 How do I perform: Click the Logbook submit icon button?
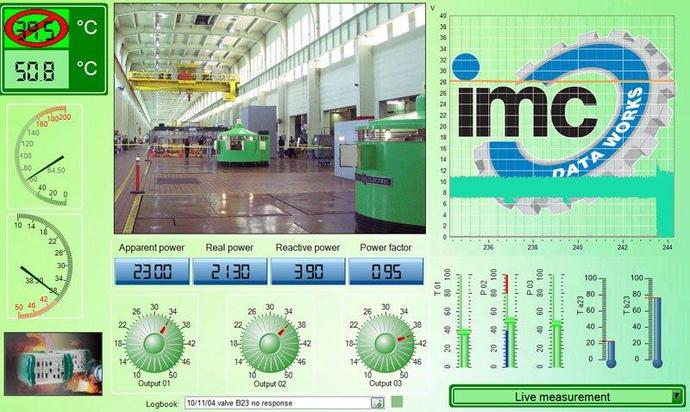click(378, 402)
